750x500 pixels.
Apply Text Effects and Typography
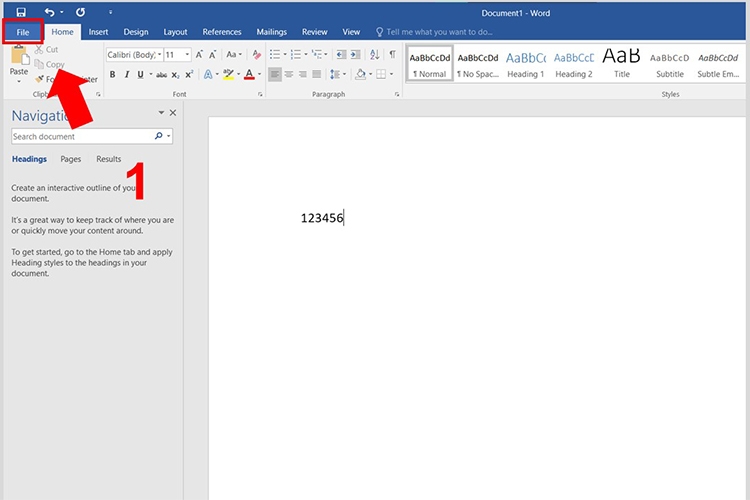click(208, 74)
